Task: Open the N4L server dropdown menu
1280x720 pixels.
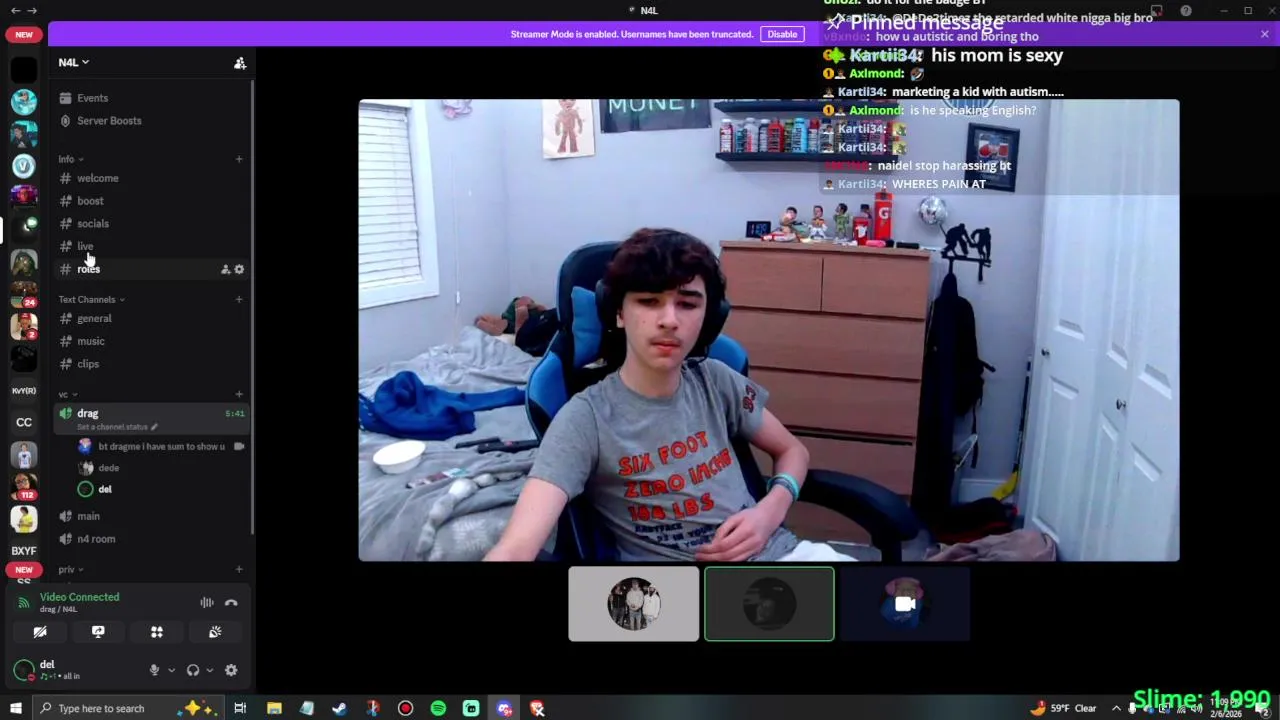Action: pyautogui.click(x=73, y=62)
